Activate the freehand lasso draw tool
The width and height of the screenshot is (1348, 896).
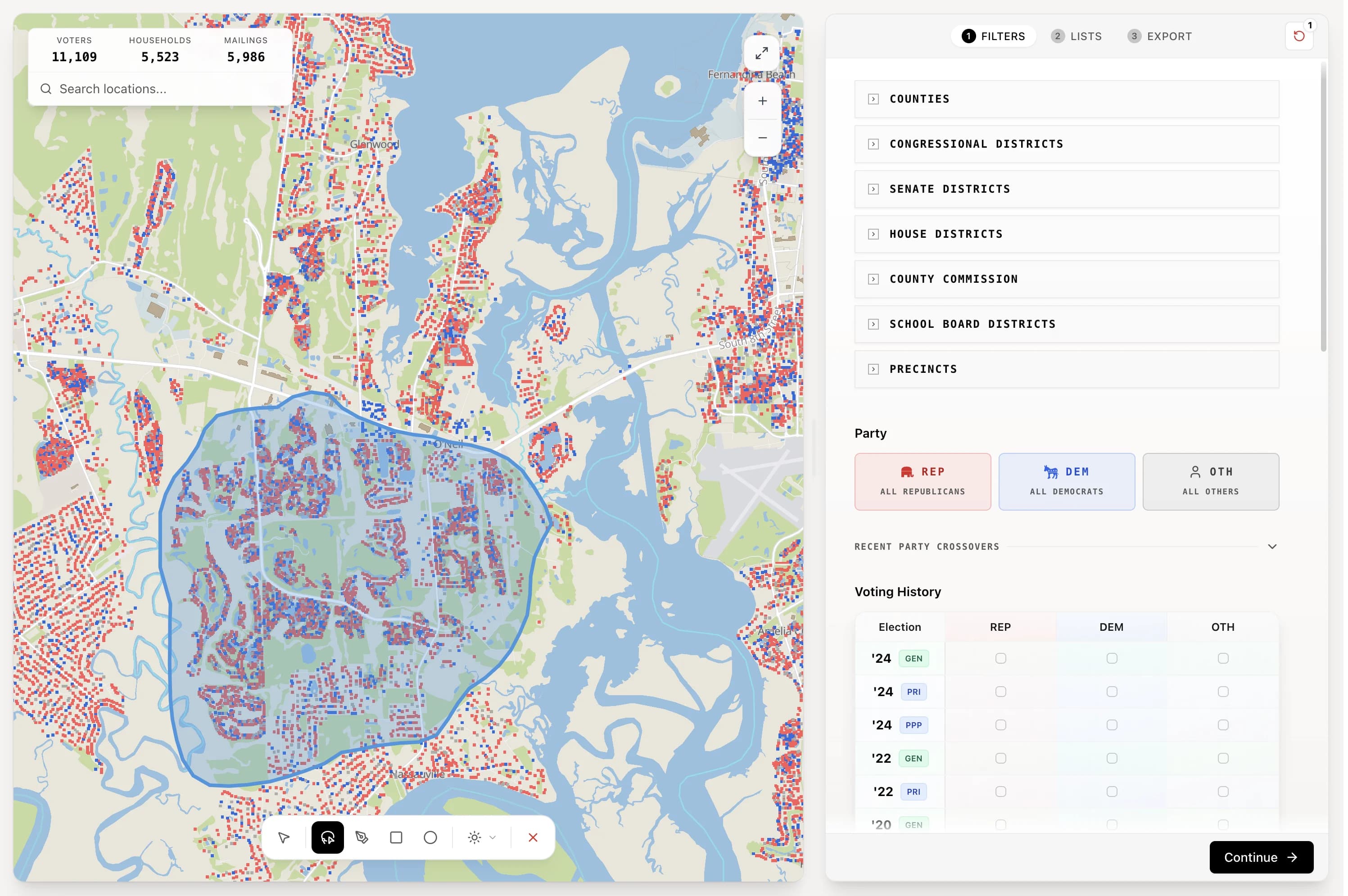click(327, 837)
